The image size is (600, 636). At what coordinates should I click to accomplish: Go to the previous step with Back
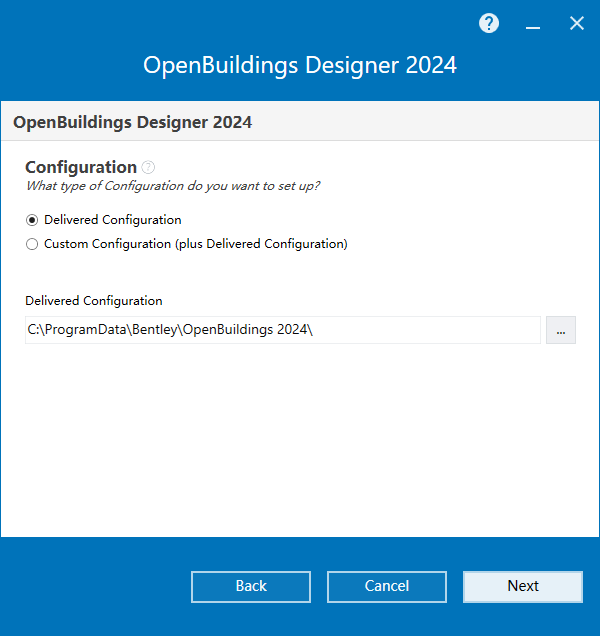point(251,587)
